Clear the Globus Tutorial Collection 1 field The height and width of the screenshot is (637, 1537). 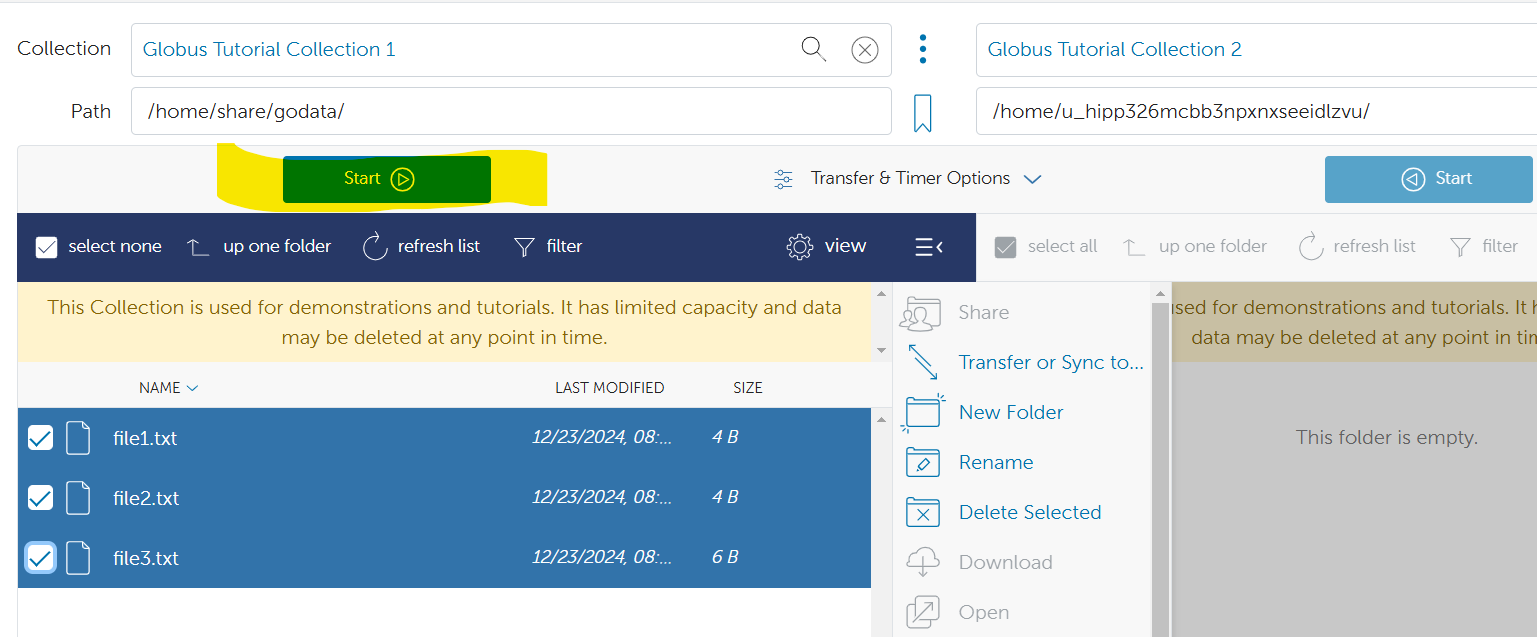click(864, 49)
